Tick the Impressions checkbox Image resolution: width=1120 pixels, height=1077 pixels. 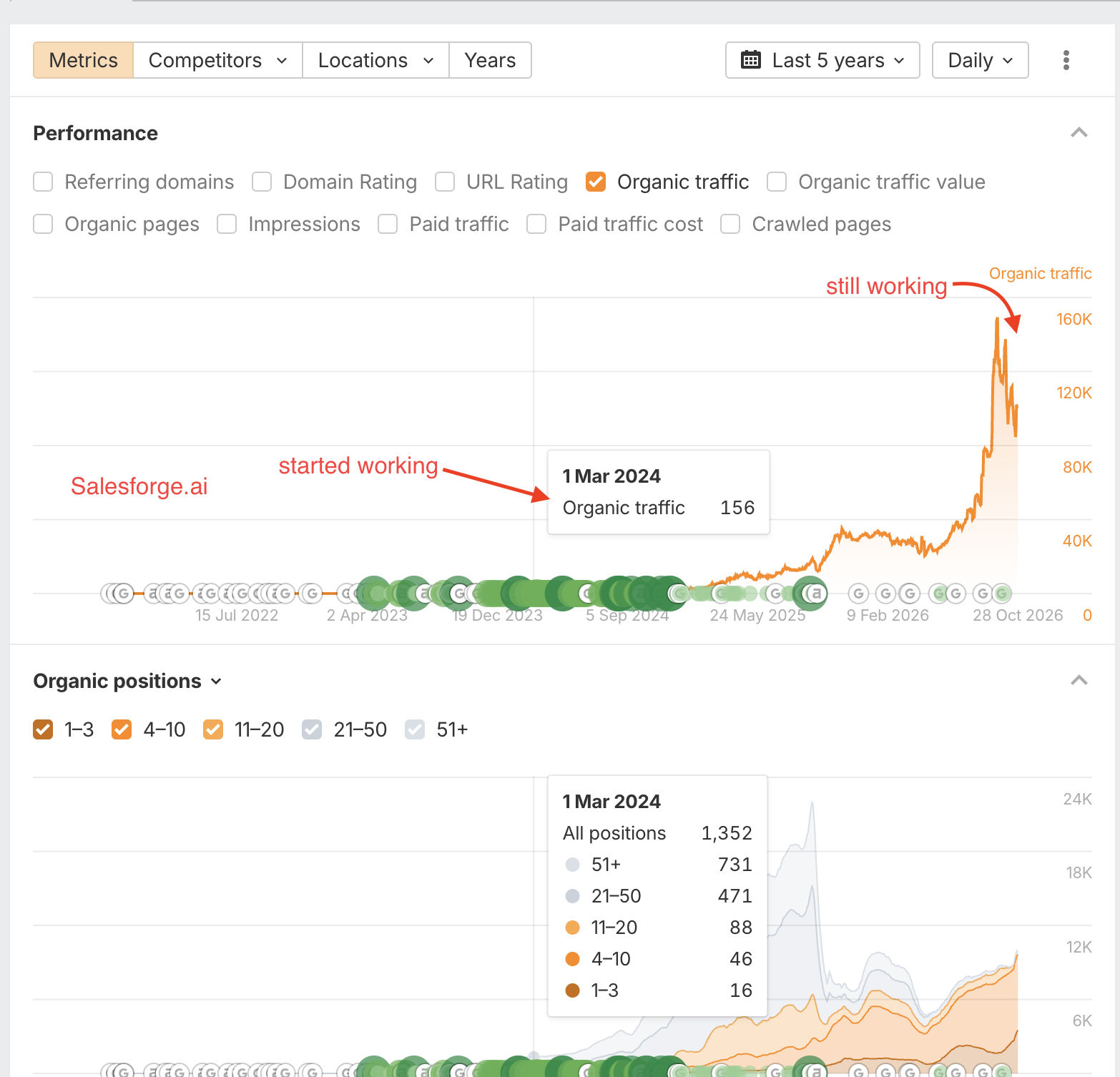[x=227, y=224]
